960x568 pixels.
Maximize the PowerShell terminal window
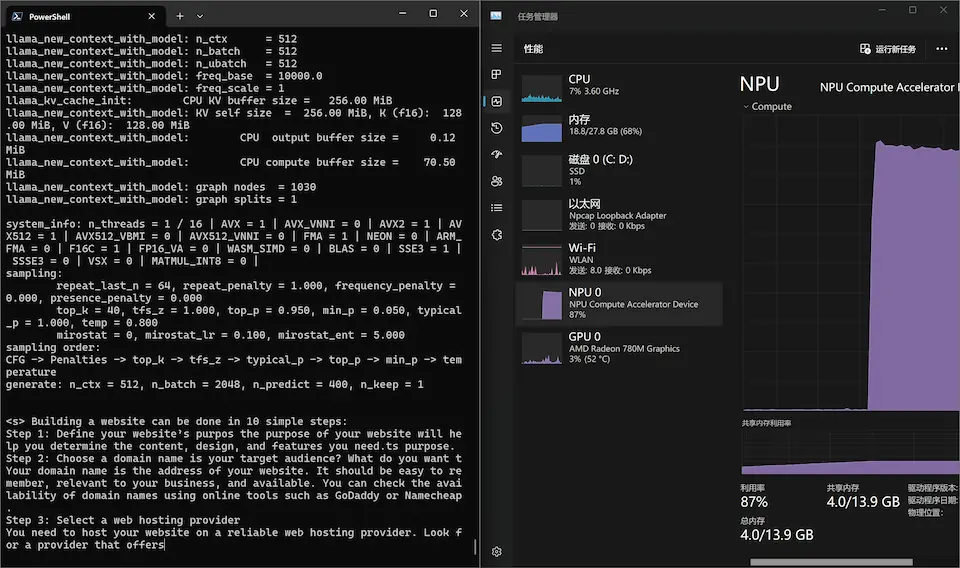click(x=433, y=13)
